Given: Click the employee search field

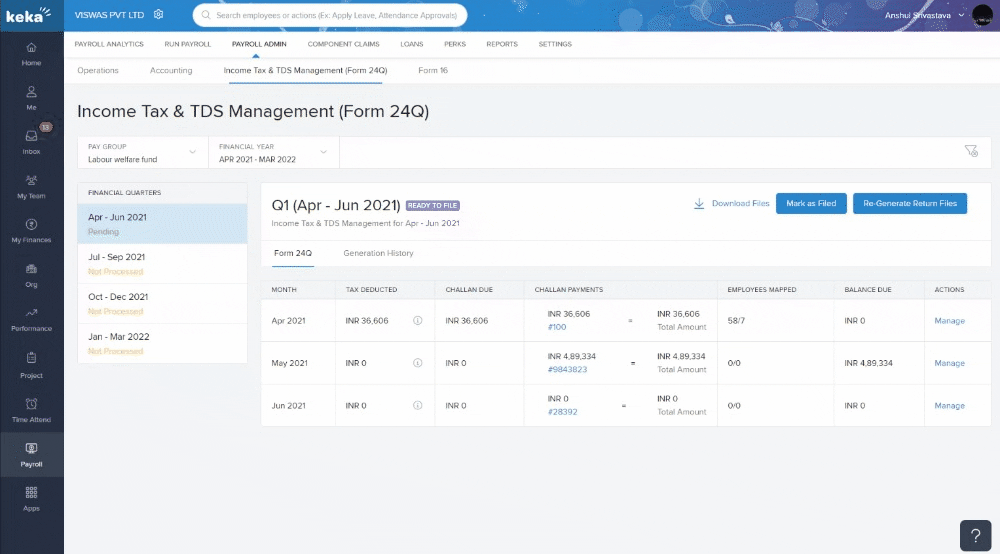Looking at the screenshot, I should coord(330,15).
